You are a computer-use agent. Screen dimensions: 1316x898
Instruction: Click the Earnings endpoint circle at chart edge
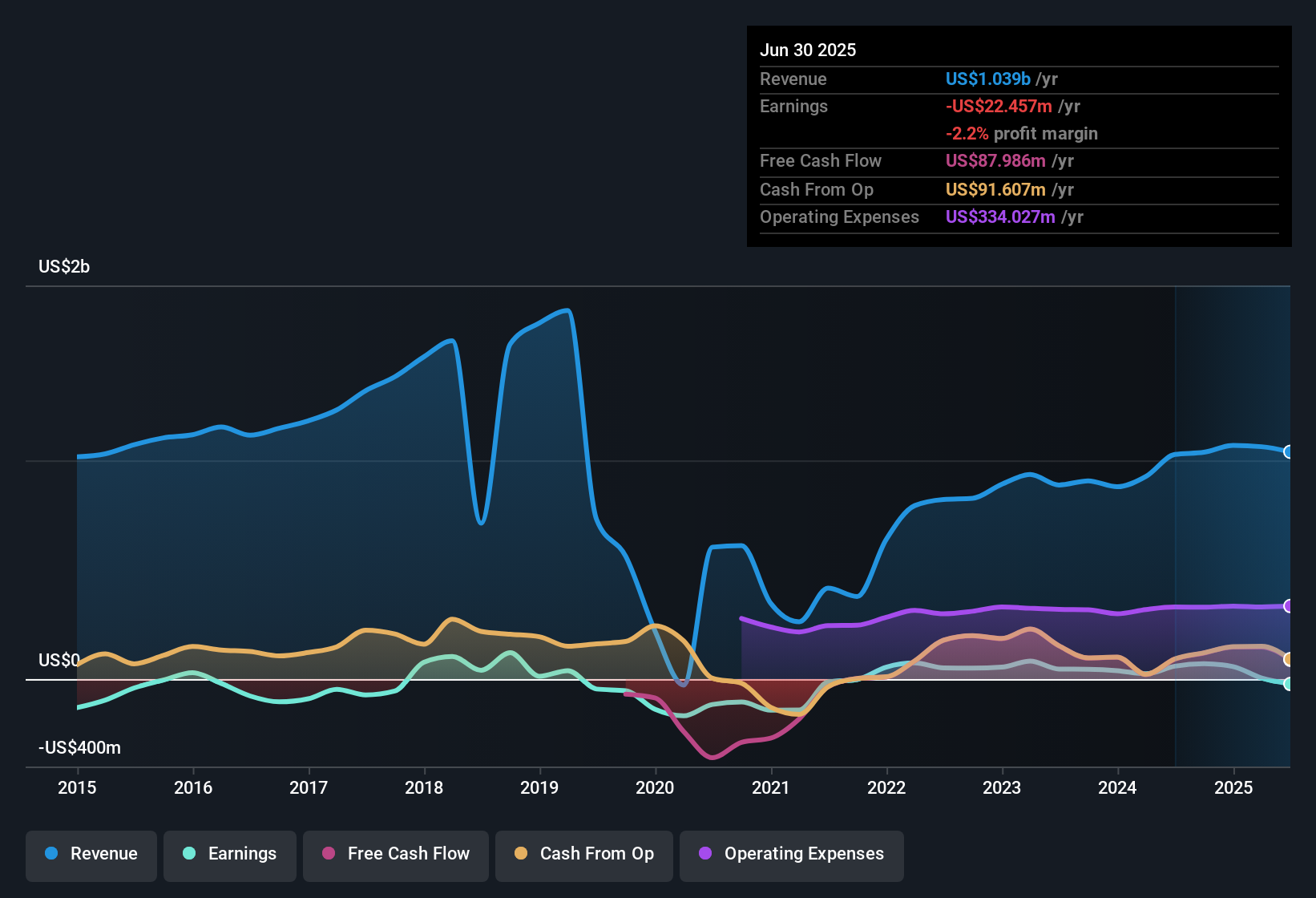pyautogui.click(x=1288, y=684)
